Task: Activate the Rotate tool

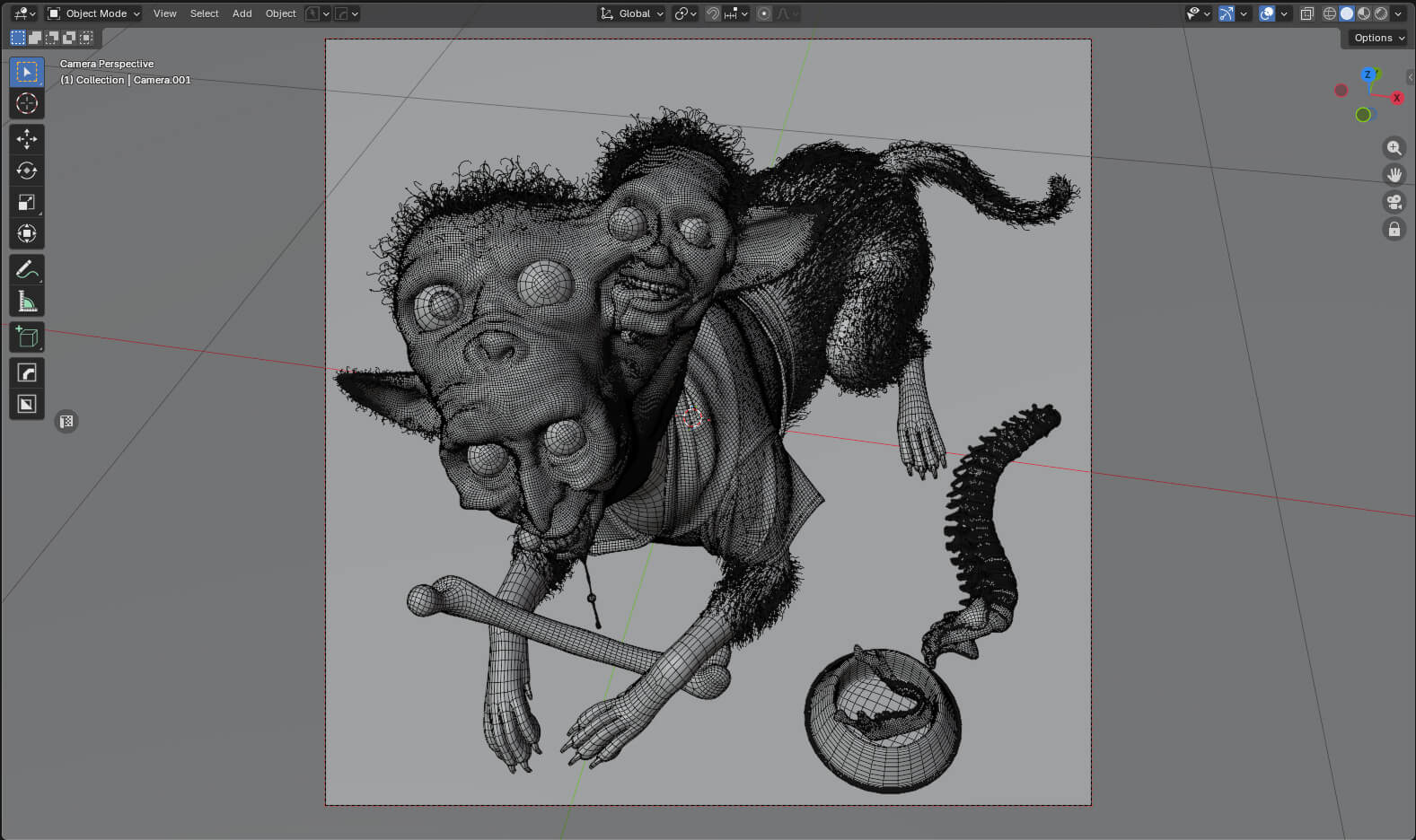Action: [27, 171]
